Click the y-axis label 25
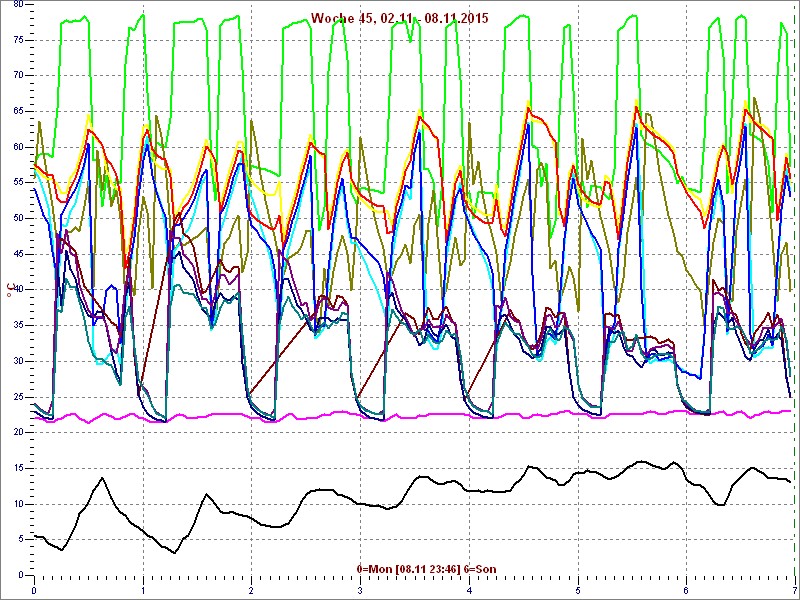Viewport: 800px width, 600px height. pos(17,397)
